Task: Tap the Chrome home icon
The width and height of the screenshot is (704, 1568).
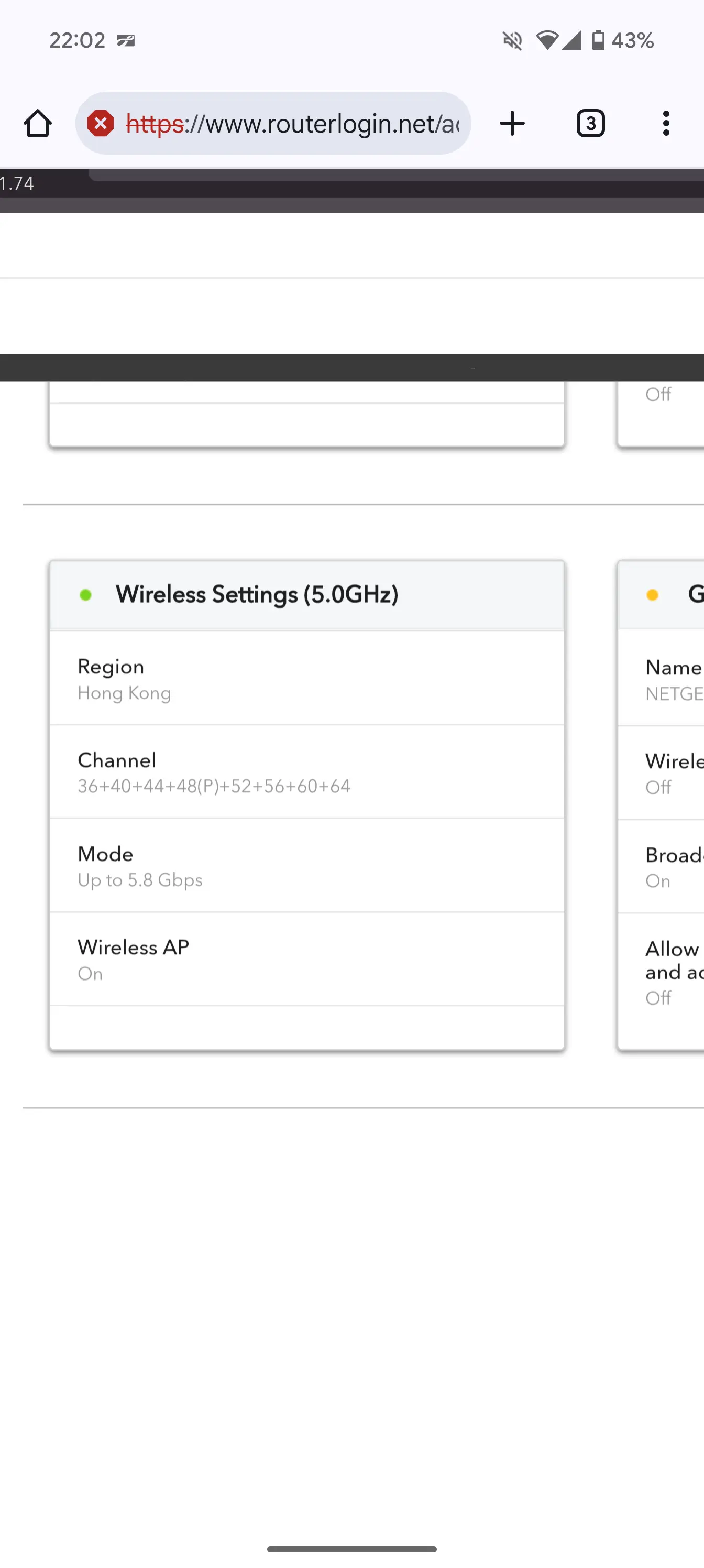Action: (38, 124)
